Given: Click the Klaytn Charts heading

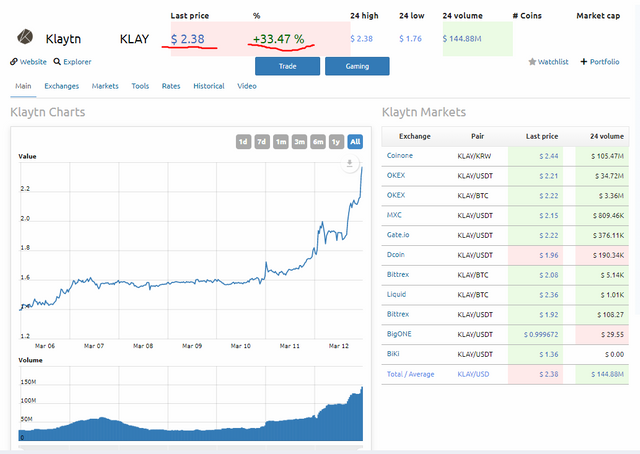Looking at the screenshot, I should click(48, 112).
